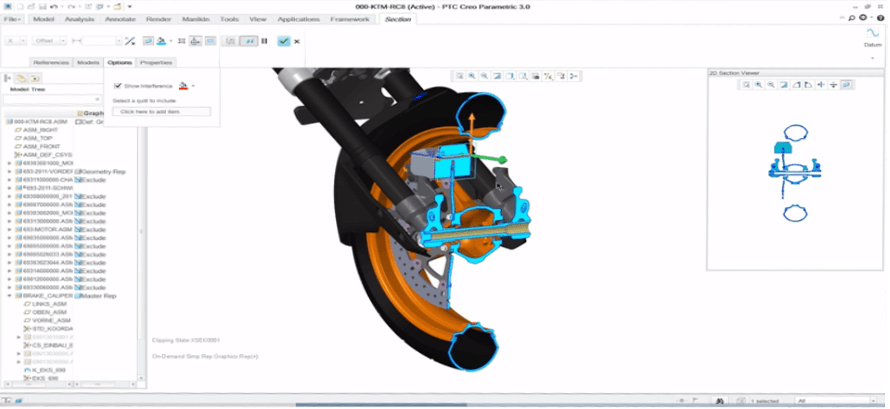890x409 pixels.
Task: Accept the section with the checkmark button
Action: (x=284, y=41)
